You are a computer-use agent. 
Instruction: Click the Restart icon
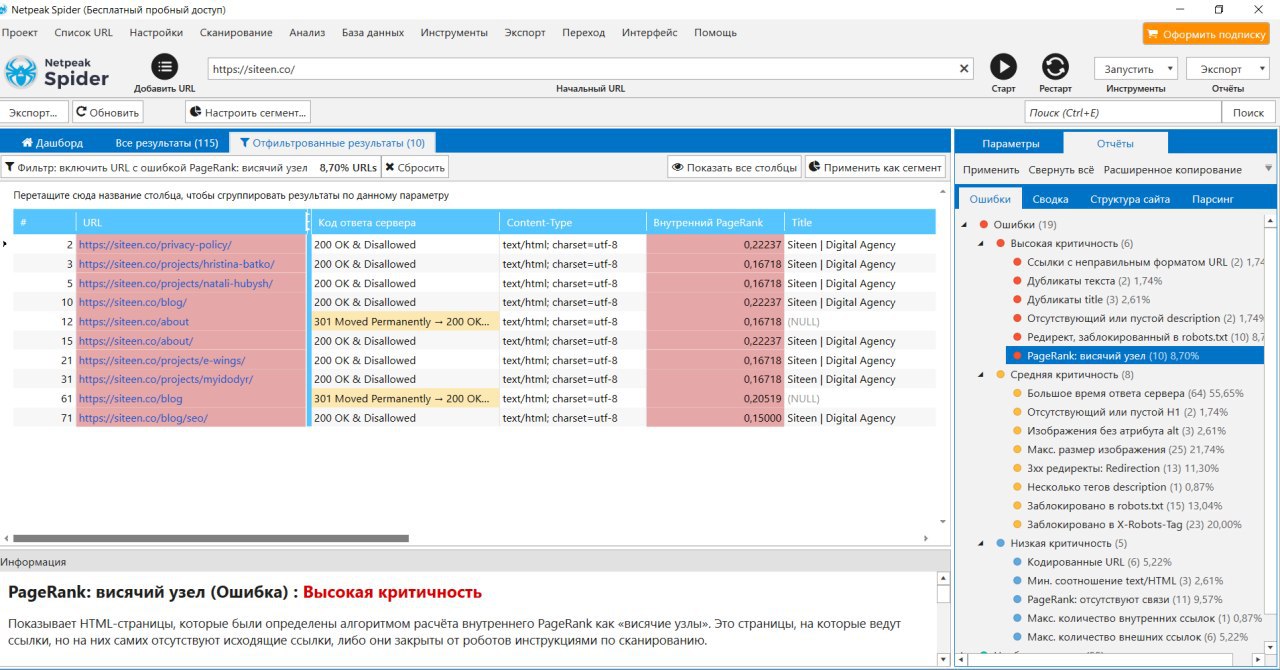pyautogui.click(x=1055, y=67)
